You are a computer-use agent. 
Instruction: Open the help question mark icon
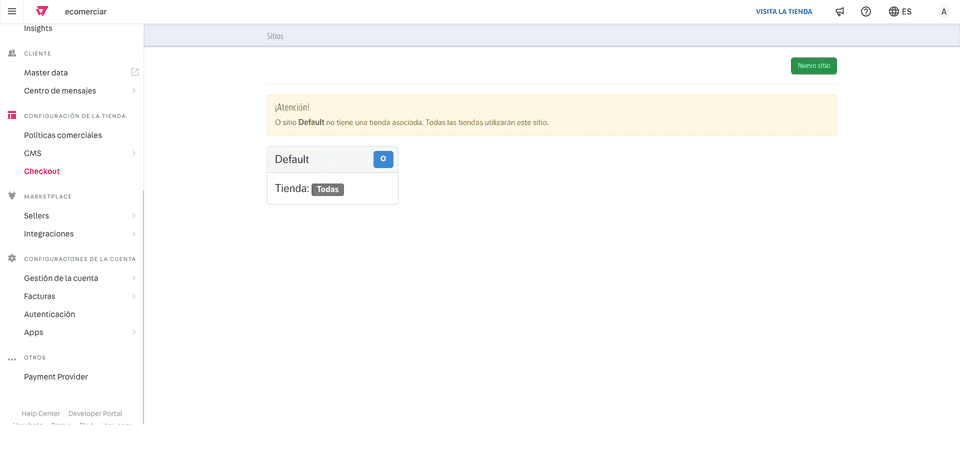866,12
